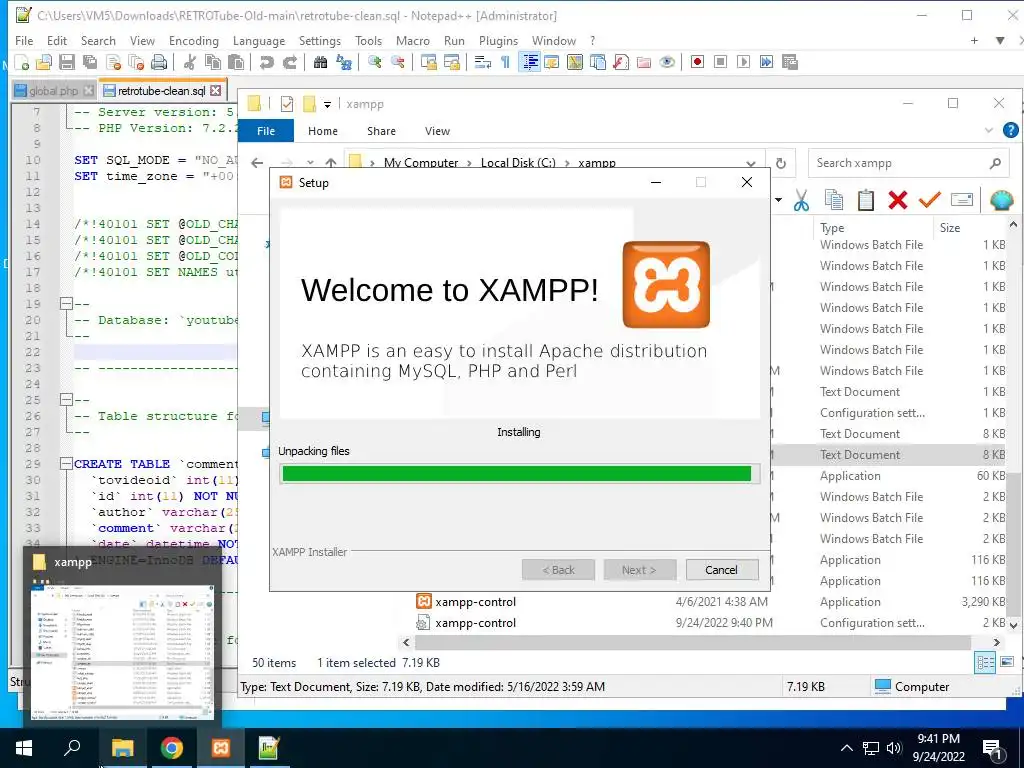Screen dimensions: 1024x768
Task: Toggle the Indent Guide toolbar button
Action: coord(530,63)
